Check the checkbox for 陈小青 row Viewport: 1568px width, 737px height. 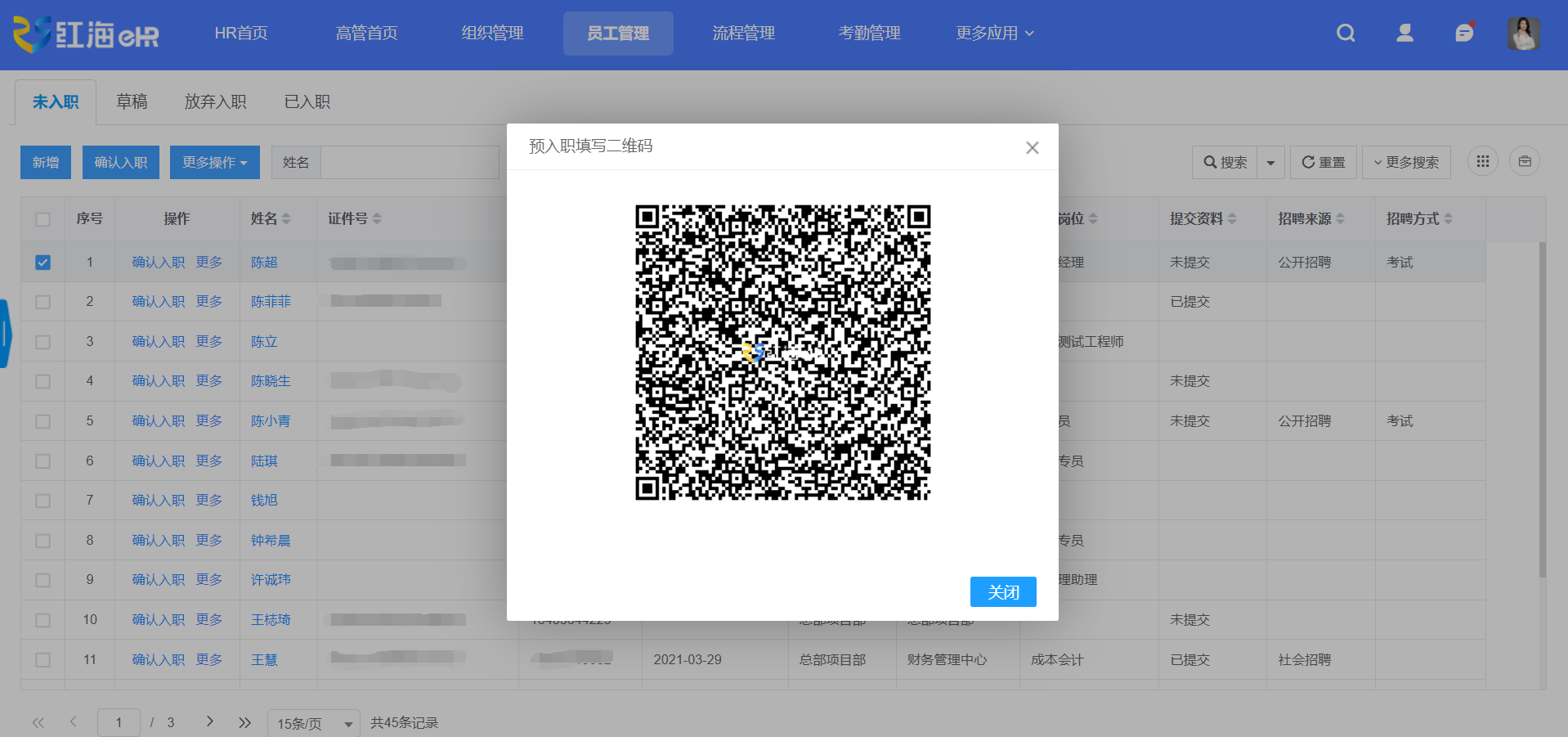point(43,421)
